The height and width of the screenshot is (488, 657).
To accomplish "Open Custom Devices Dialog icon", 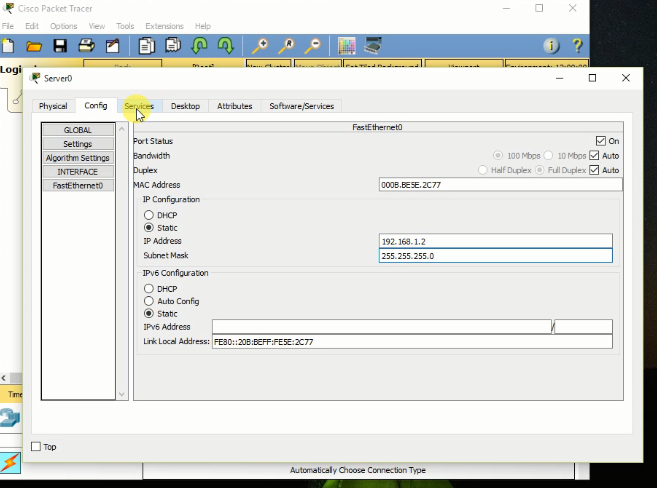I will [x=372, y=45].
